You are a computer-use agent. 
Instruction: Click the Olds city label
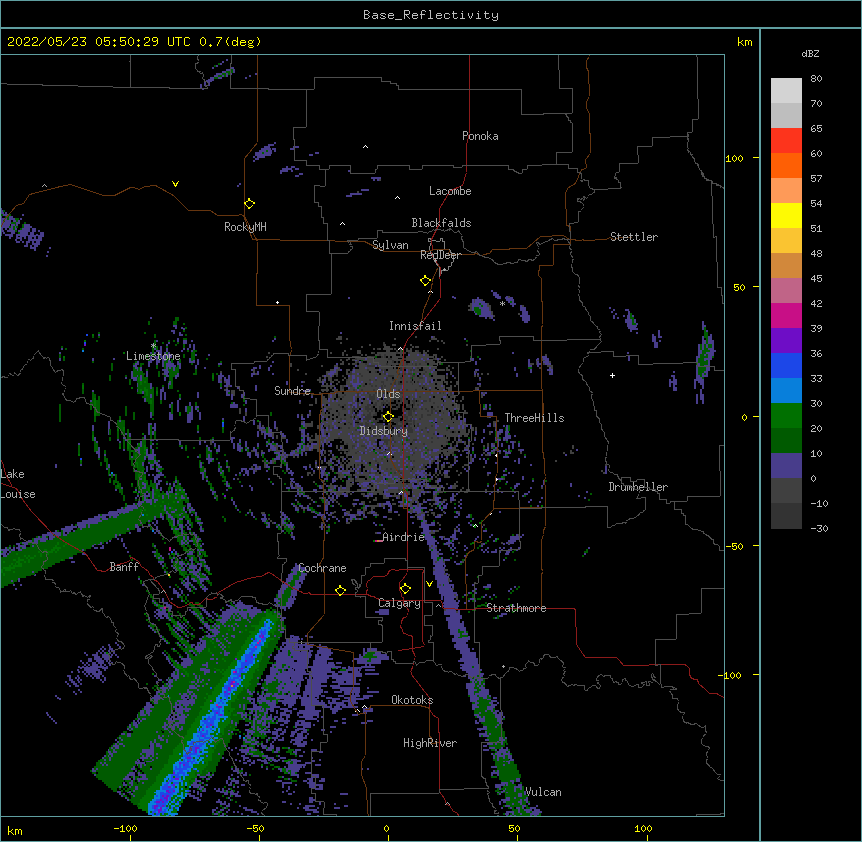tap(388, 394)
